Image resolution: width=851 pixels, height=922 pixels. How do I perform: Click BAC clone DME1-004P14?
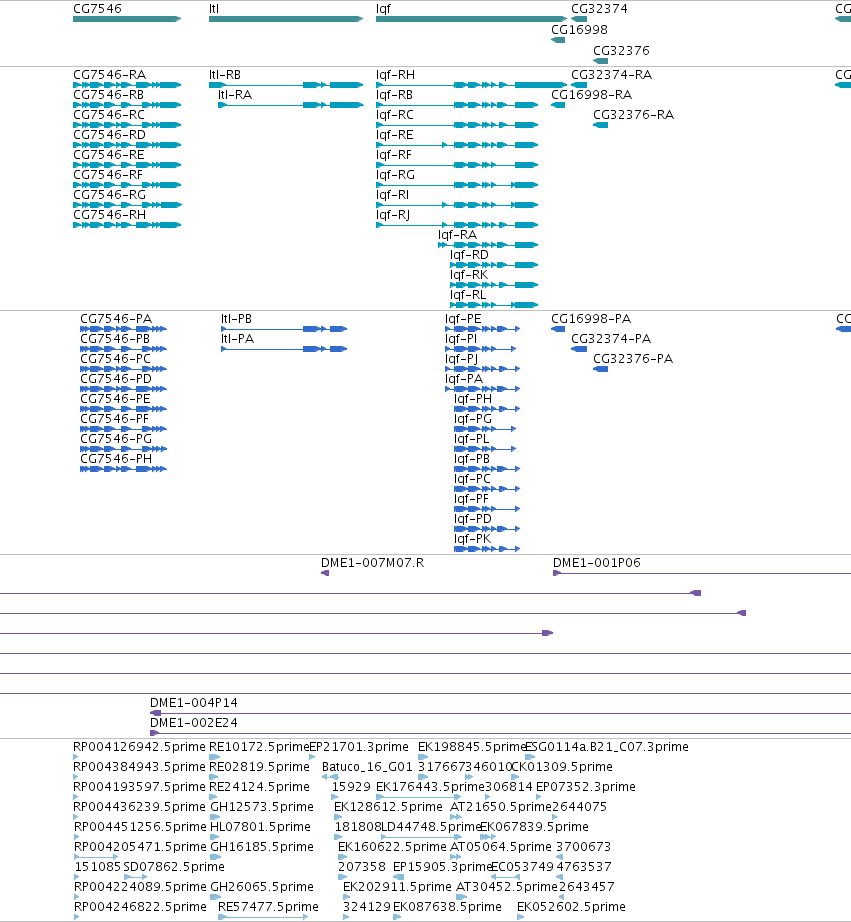[500, 713]
